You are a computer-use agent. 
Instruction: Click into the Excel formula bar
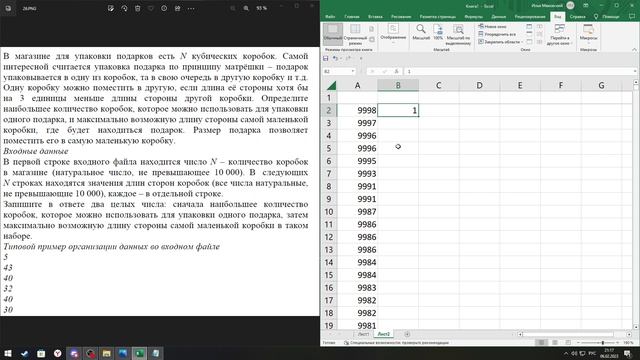click(518, 71)
